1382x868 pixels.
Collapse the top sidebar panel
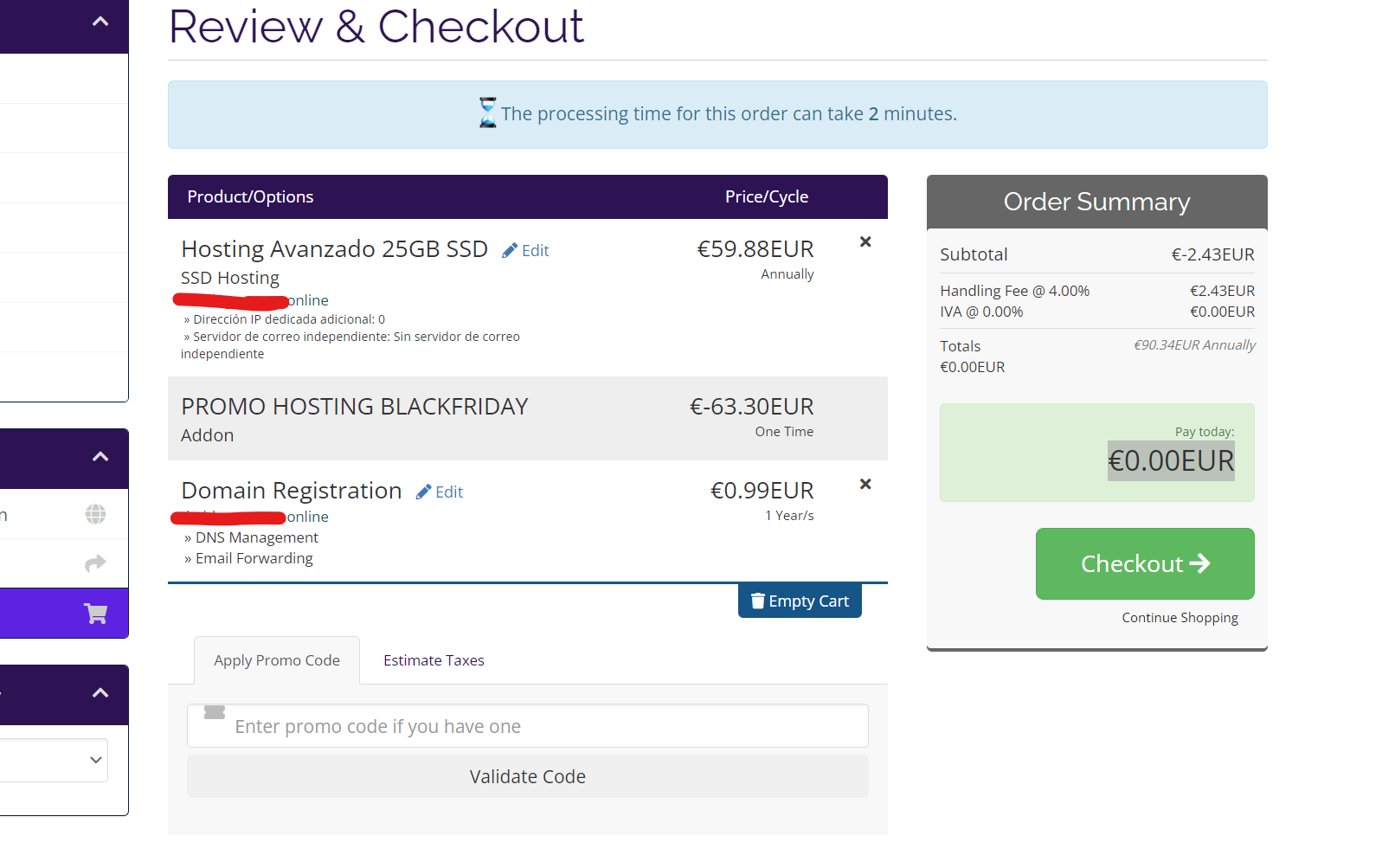coord(100,22)
